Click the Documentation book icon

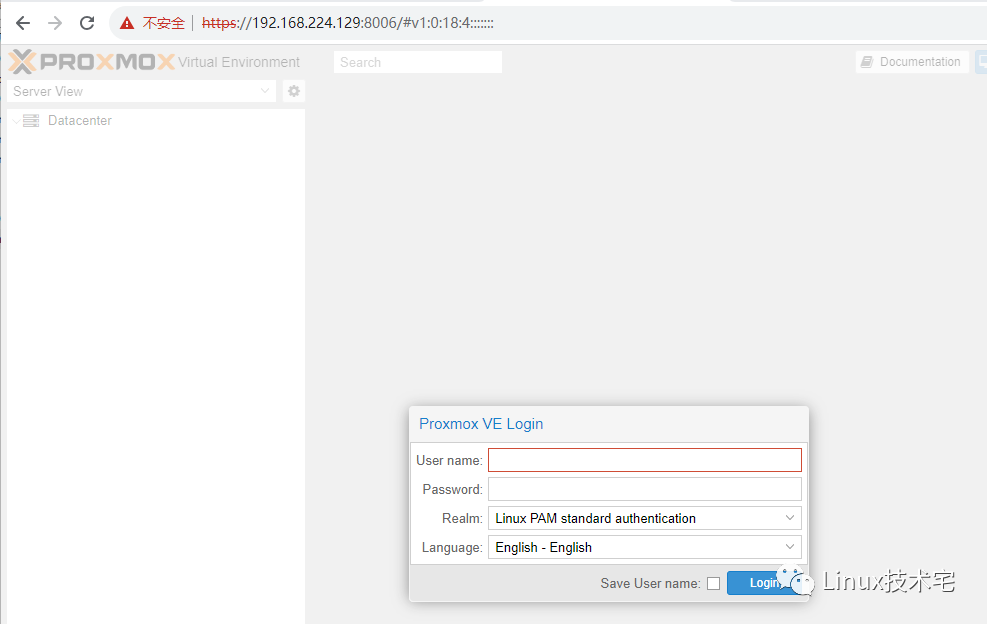point(867,62)
